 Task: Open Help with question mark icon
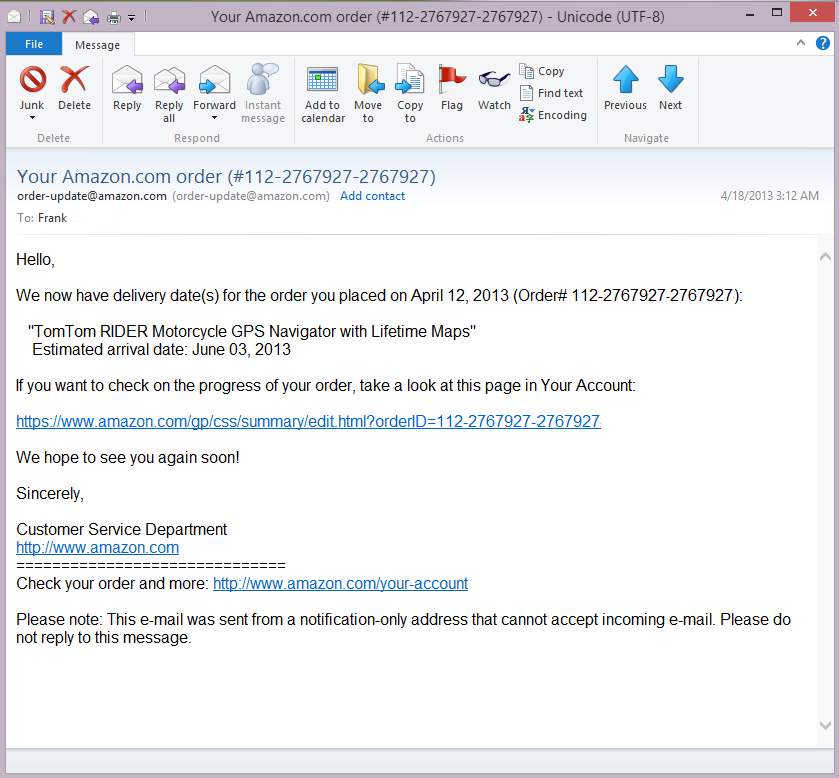(822, 43)
